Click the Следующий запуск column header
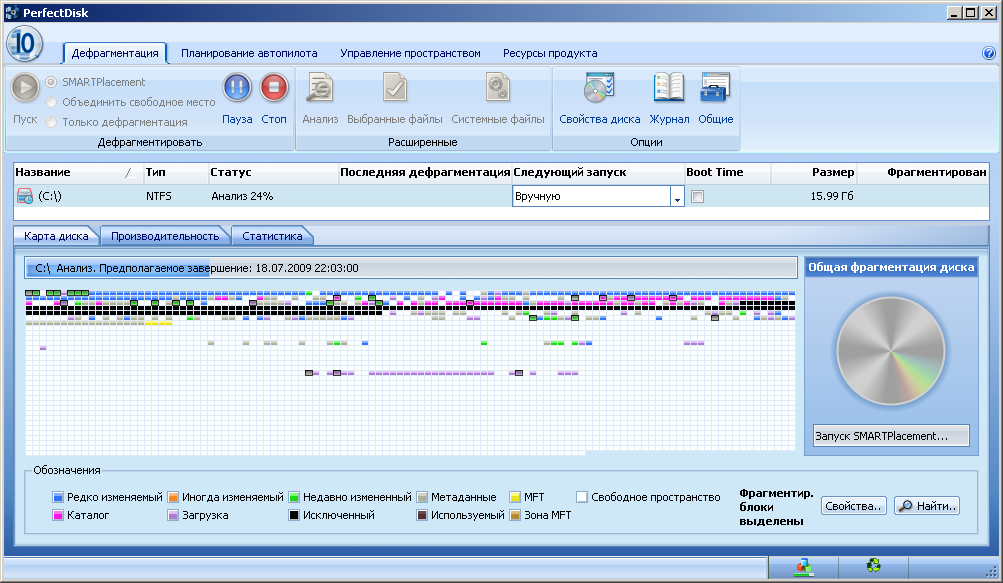The image size is (1003, 583). [598, 172]
